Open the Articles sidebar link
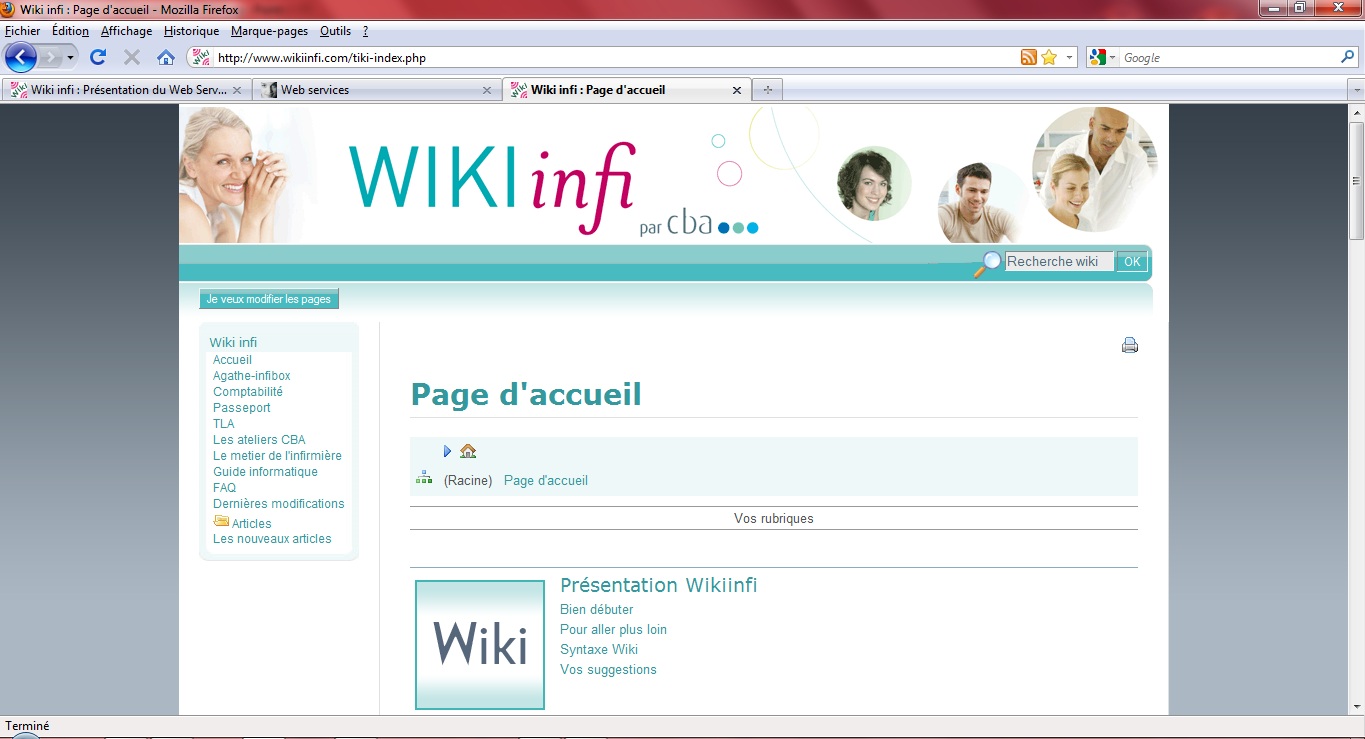Screen dimensions: 1365x739 click(252, 524)
